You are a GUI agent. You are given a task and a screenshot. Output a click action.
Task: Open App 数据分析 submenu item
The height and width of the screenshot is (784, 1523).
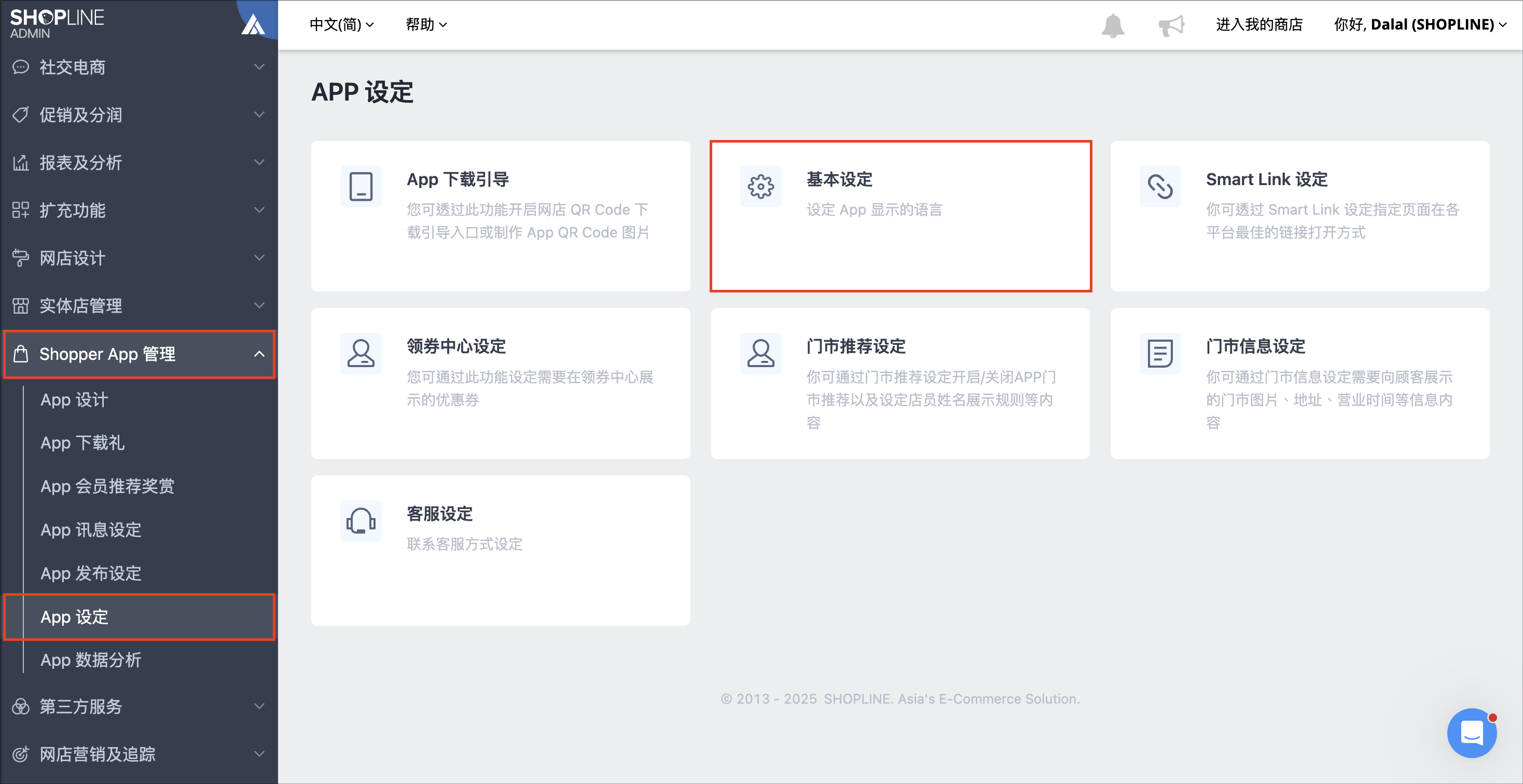(91, 661)
